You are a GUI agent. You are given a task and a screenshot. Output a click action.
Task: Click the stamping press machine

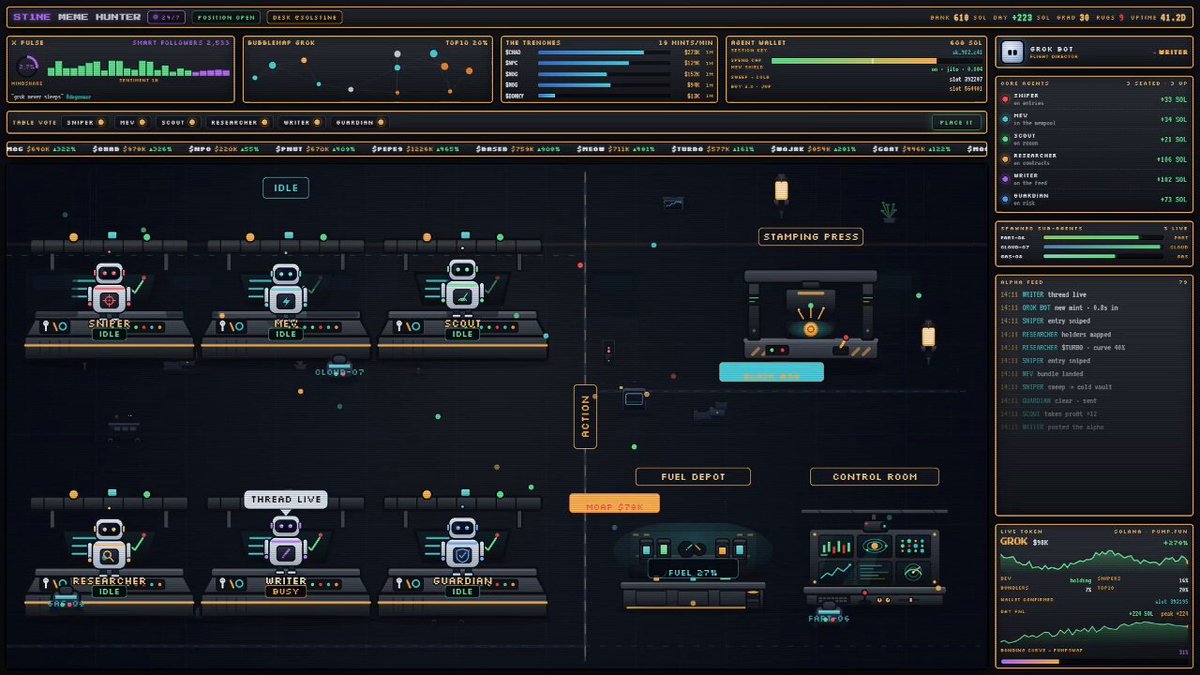pos(811,313)
